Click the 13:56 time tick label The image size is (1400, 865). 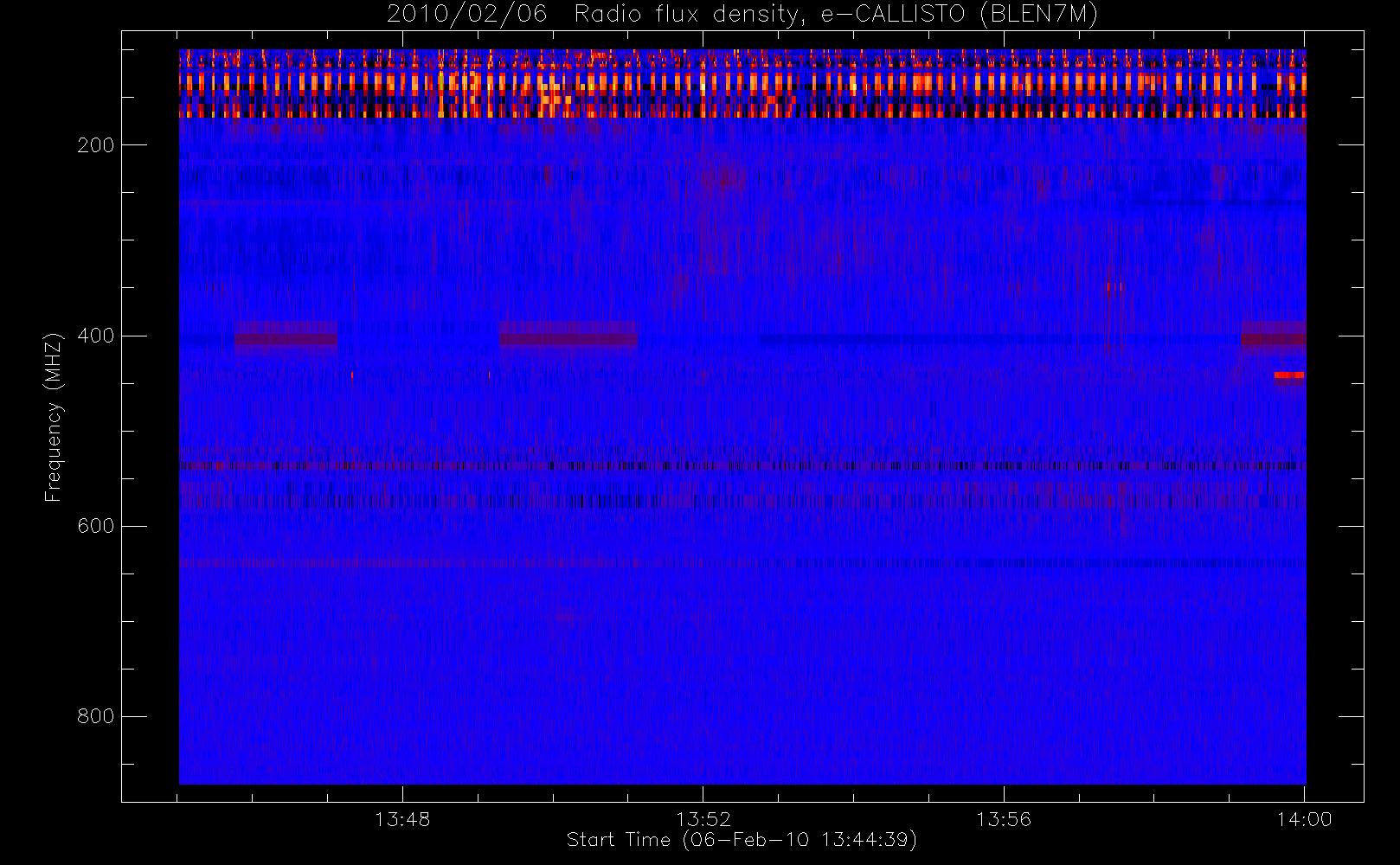(x=1004, y=819)
